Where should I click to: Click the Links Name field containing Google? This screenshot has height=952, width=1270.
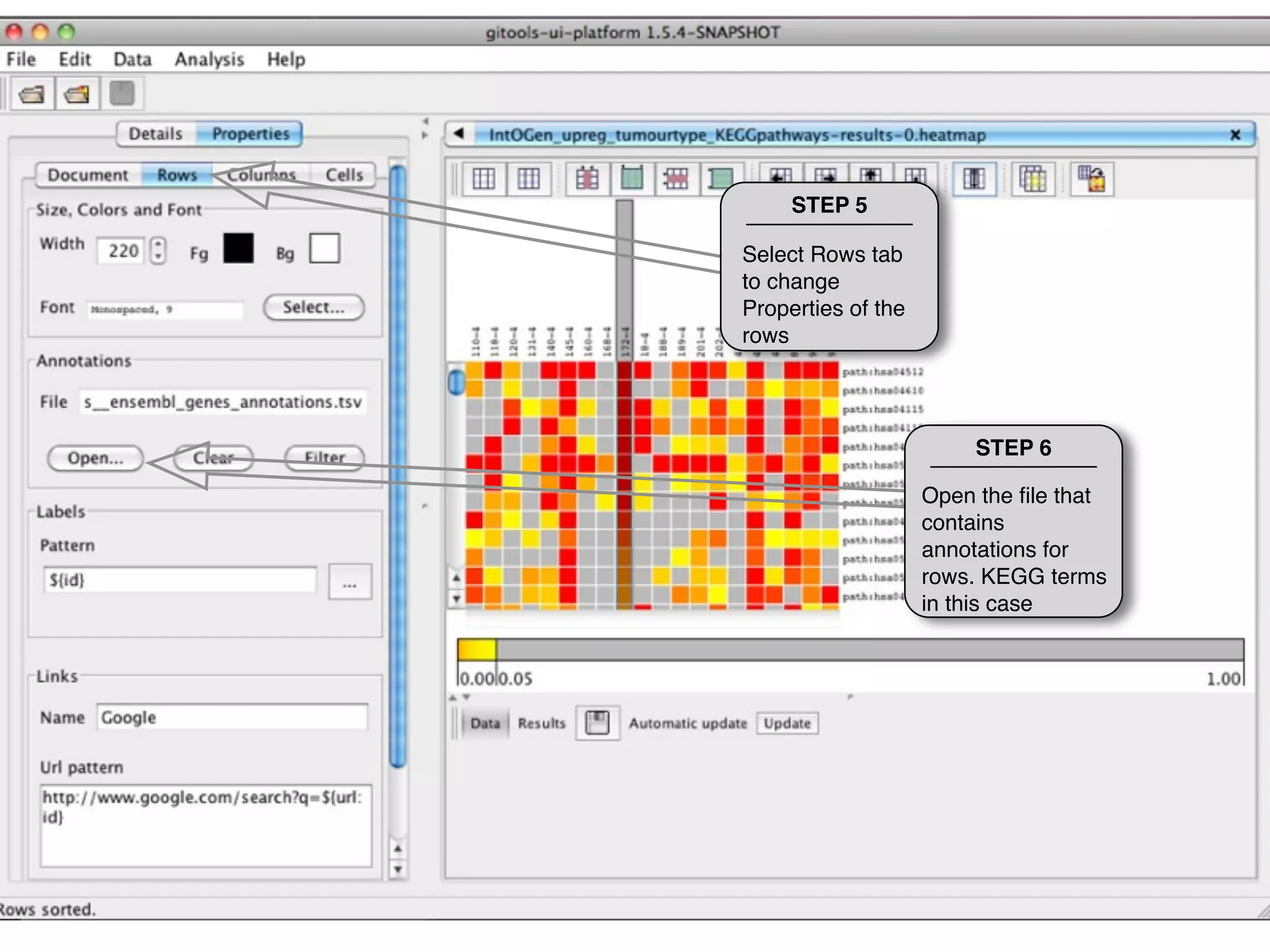click(x=232, y=717)
